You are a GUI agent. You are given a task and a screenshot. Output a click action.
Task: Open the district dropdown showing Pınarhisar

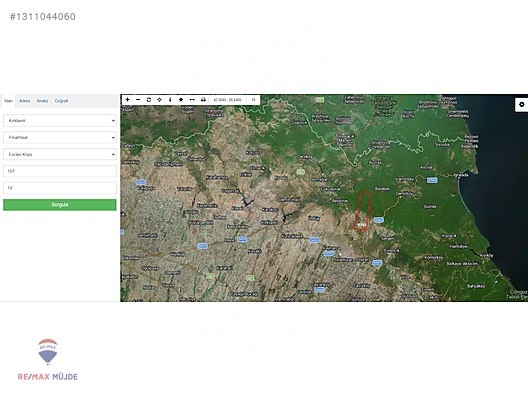click(x=60, y=137)
